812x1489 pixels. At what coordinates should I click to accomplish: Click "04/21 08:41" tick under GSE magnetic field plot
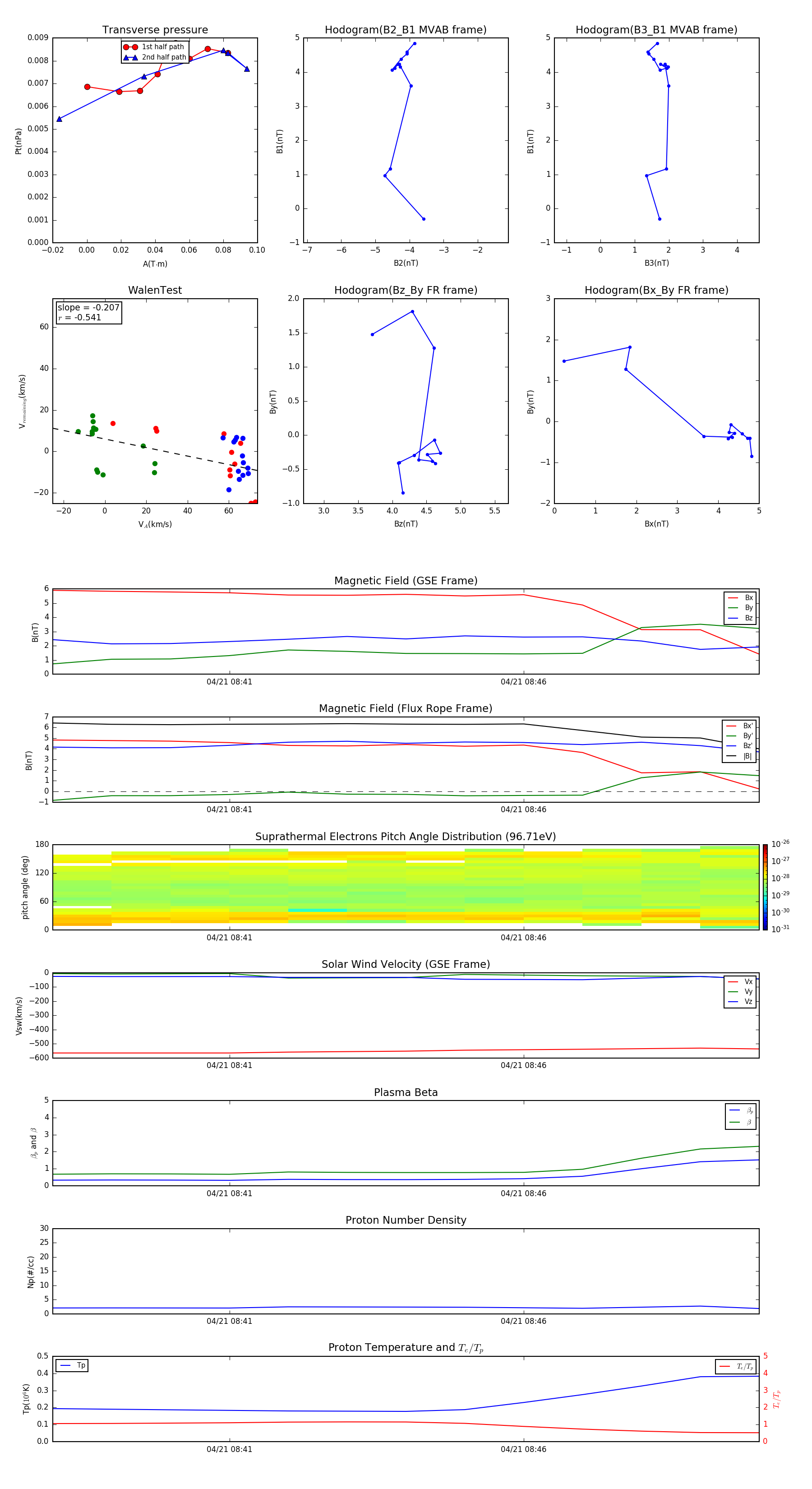click(230, 682)
